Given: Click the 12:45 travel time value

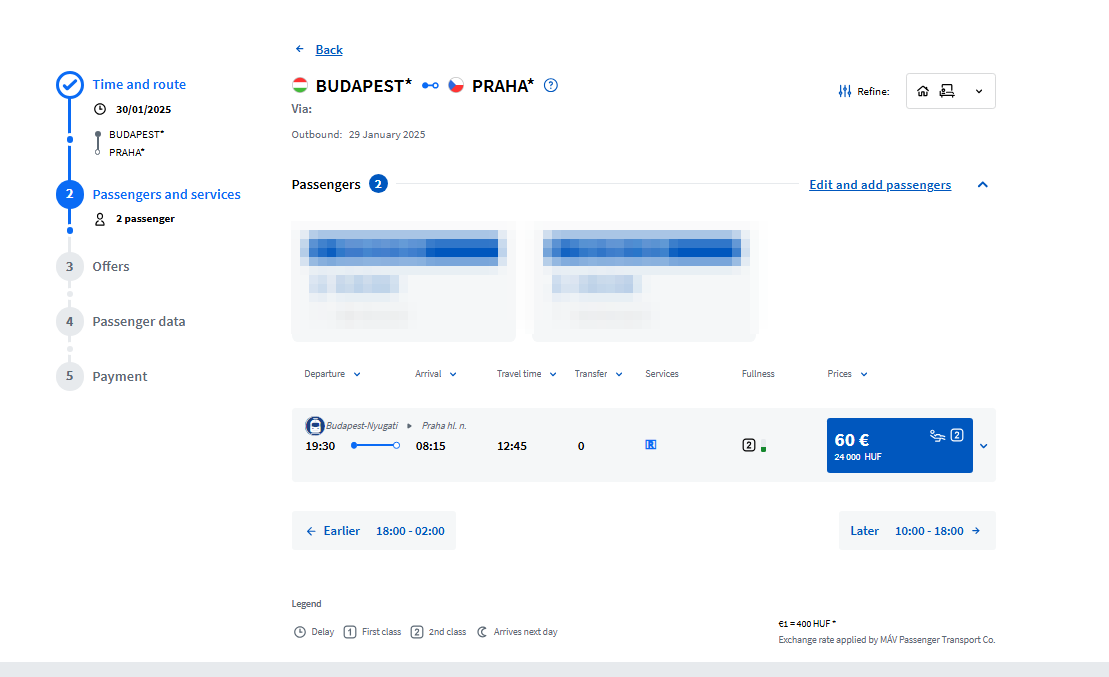Looking at the screenshot, I should tap(512, 446).
